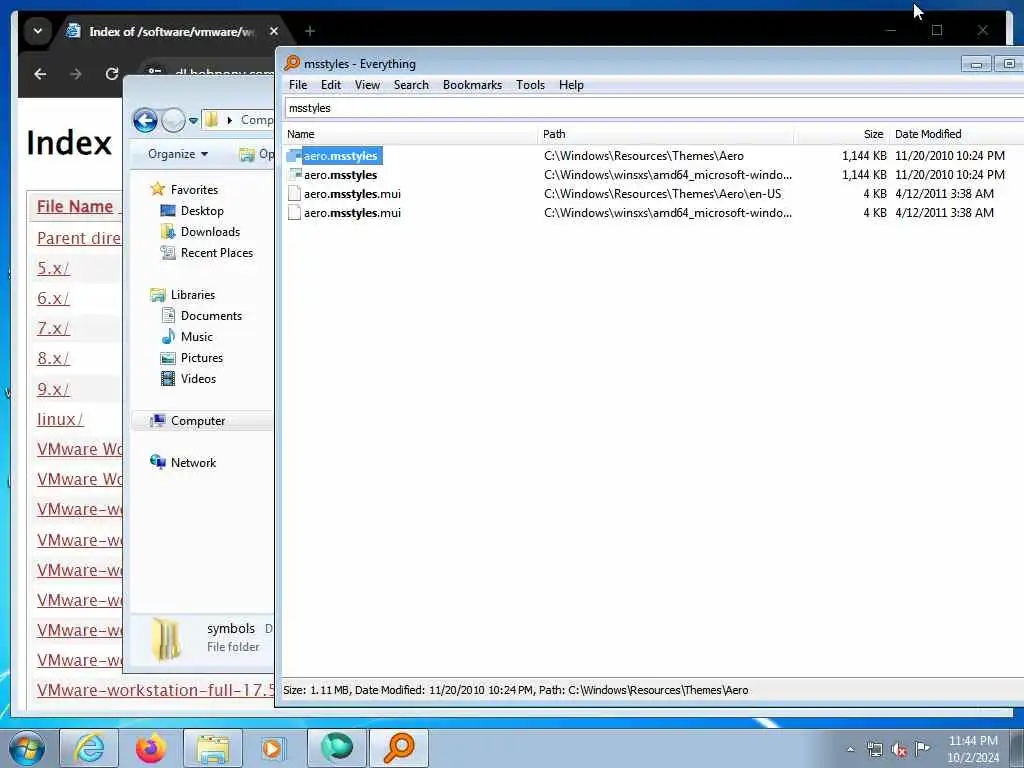Image resolution: width=1024 pixels, height=768 pixels.
Task: Click the File Name column link in browser
Action: [74, 206]
